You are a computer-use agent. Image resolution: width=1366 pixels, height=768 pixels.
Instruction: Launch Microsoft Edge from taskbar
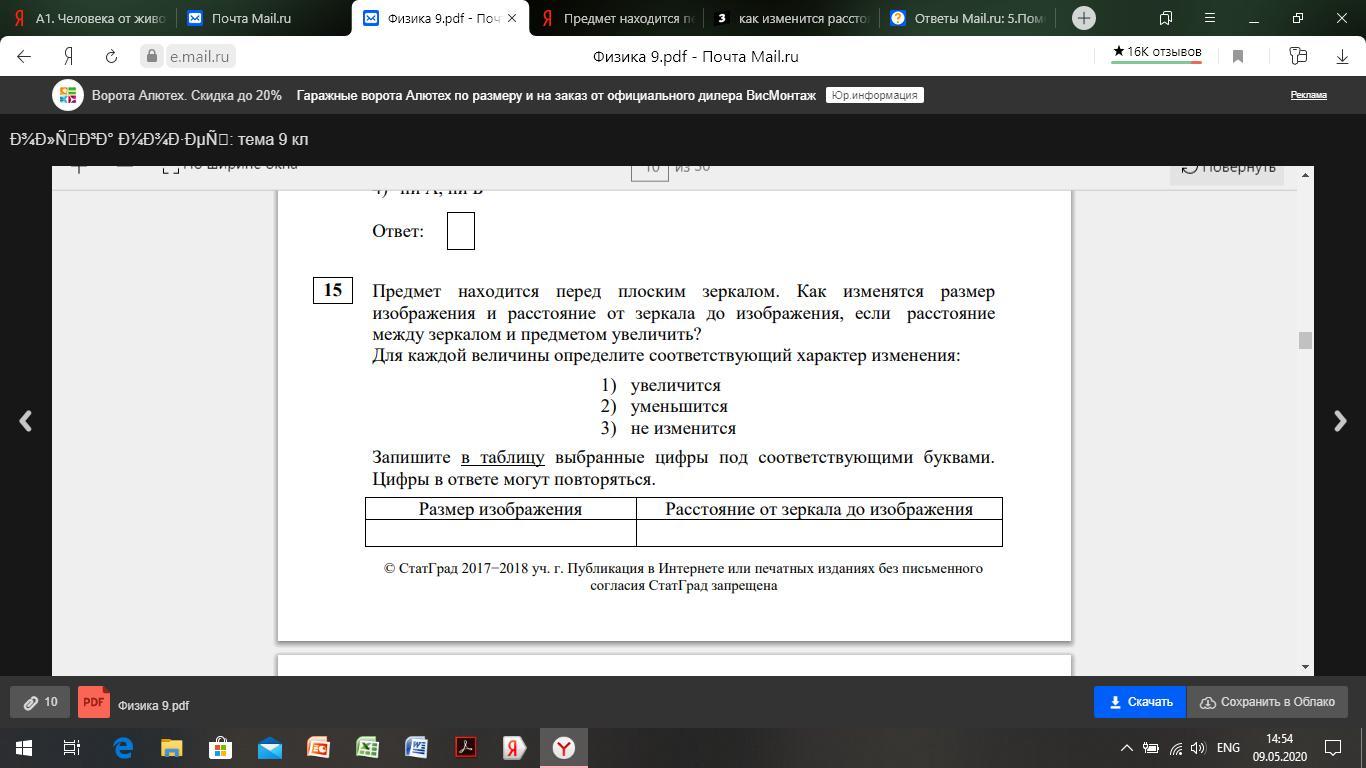122,747
